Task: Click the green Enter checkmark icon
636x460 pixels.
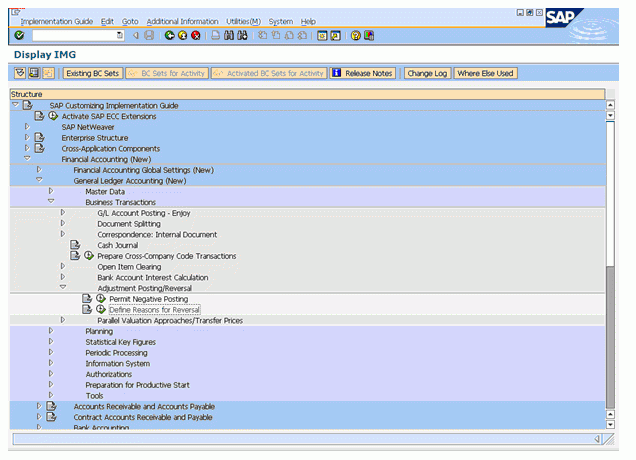Action: (x=19, y=36)
